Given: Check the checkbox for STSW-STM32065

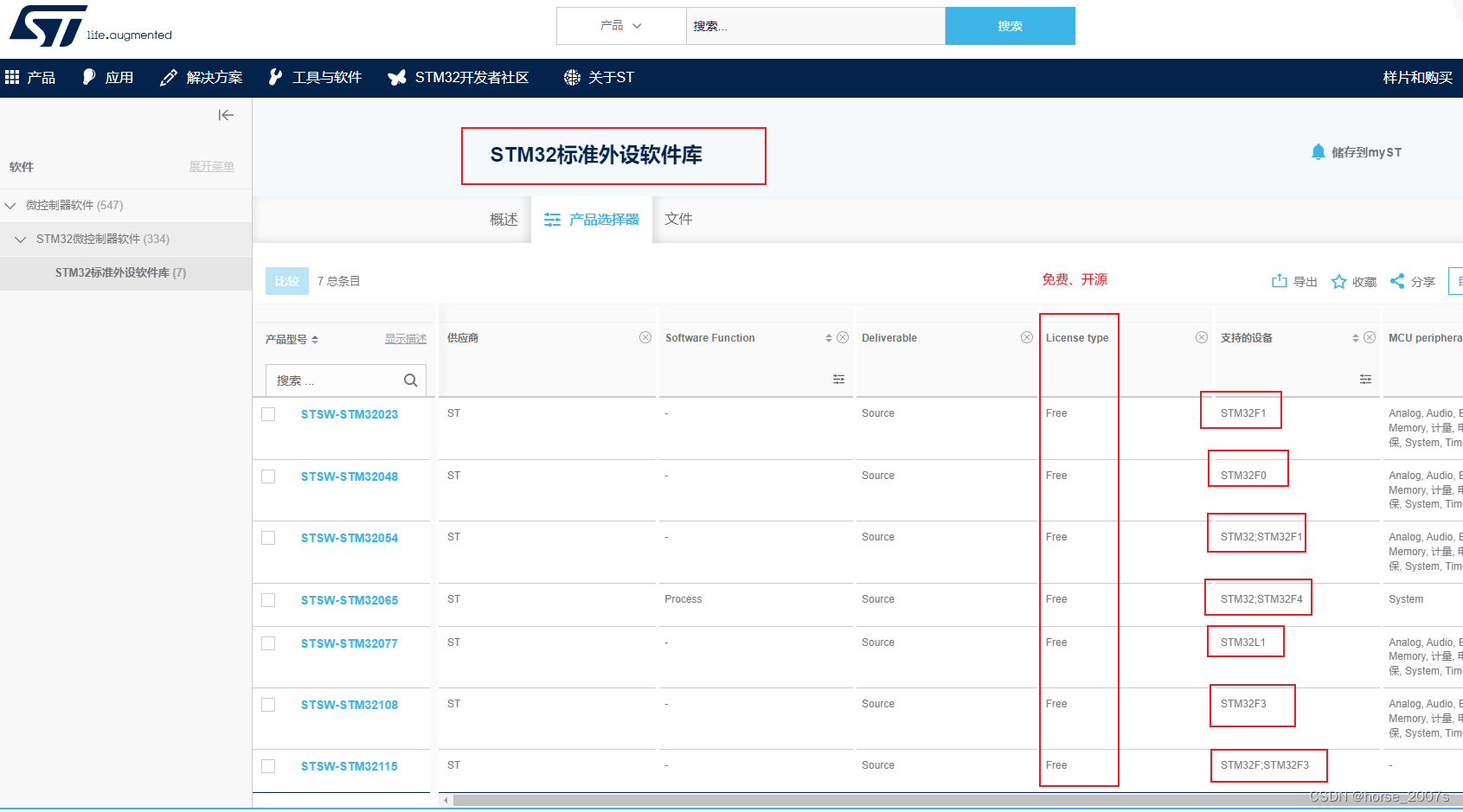Looking at the screenshot, I should tap(268, 599).
